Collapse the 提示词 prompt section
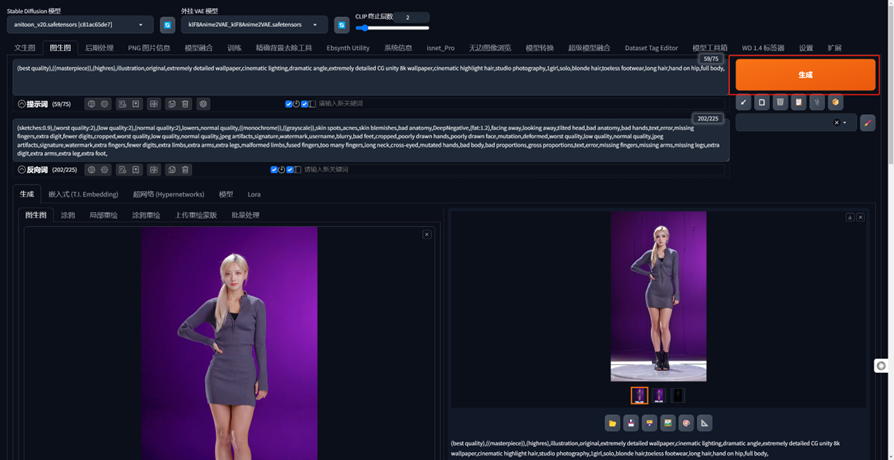 pos(22,104)
